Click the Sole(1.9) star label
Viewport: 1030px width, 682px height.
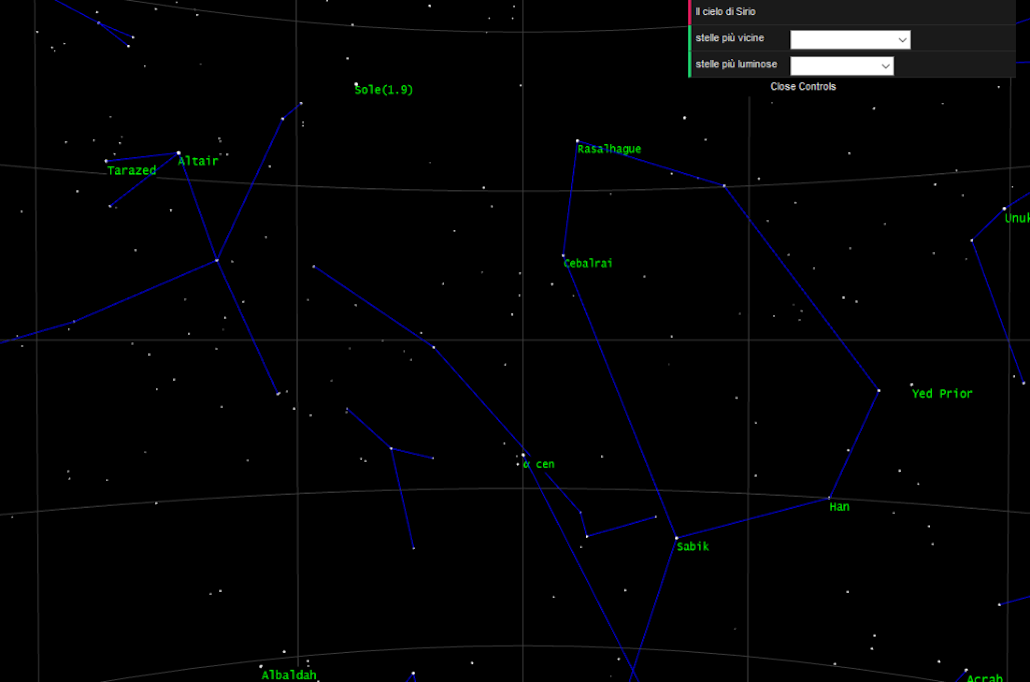click(384, 90)
